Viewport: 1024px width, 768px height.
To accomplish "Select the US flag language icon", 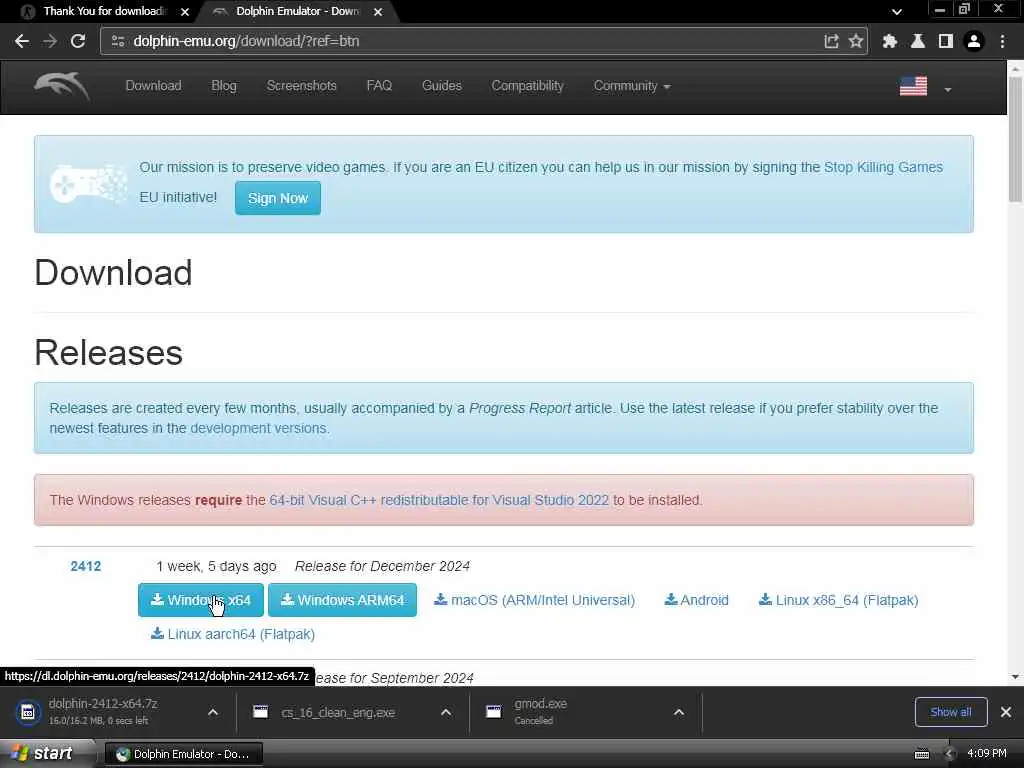I will point(913,86).
